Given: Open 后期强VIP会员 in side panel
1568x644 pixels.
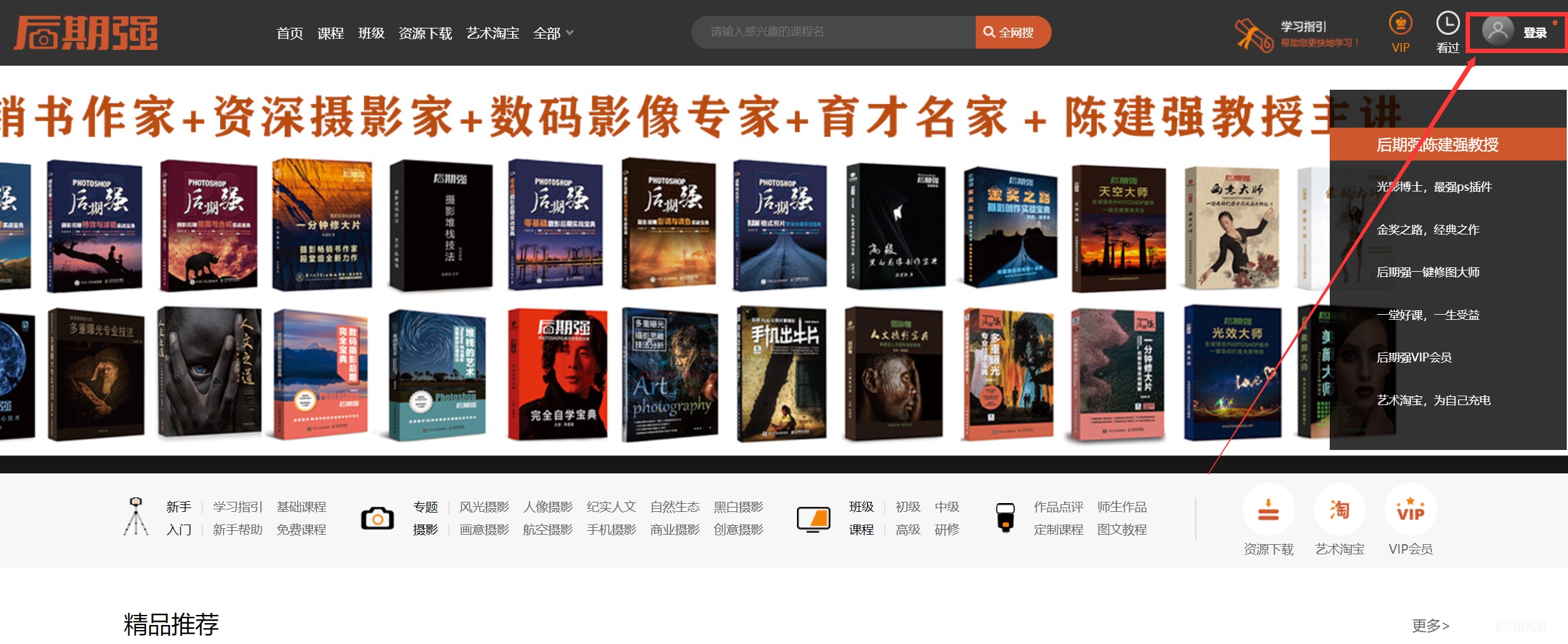Looking at the screenshot, I should pos(1414,357).
